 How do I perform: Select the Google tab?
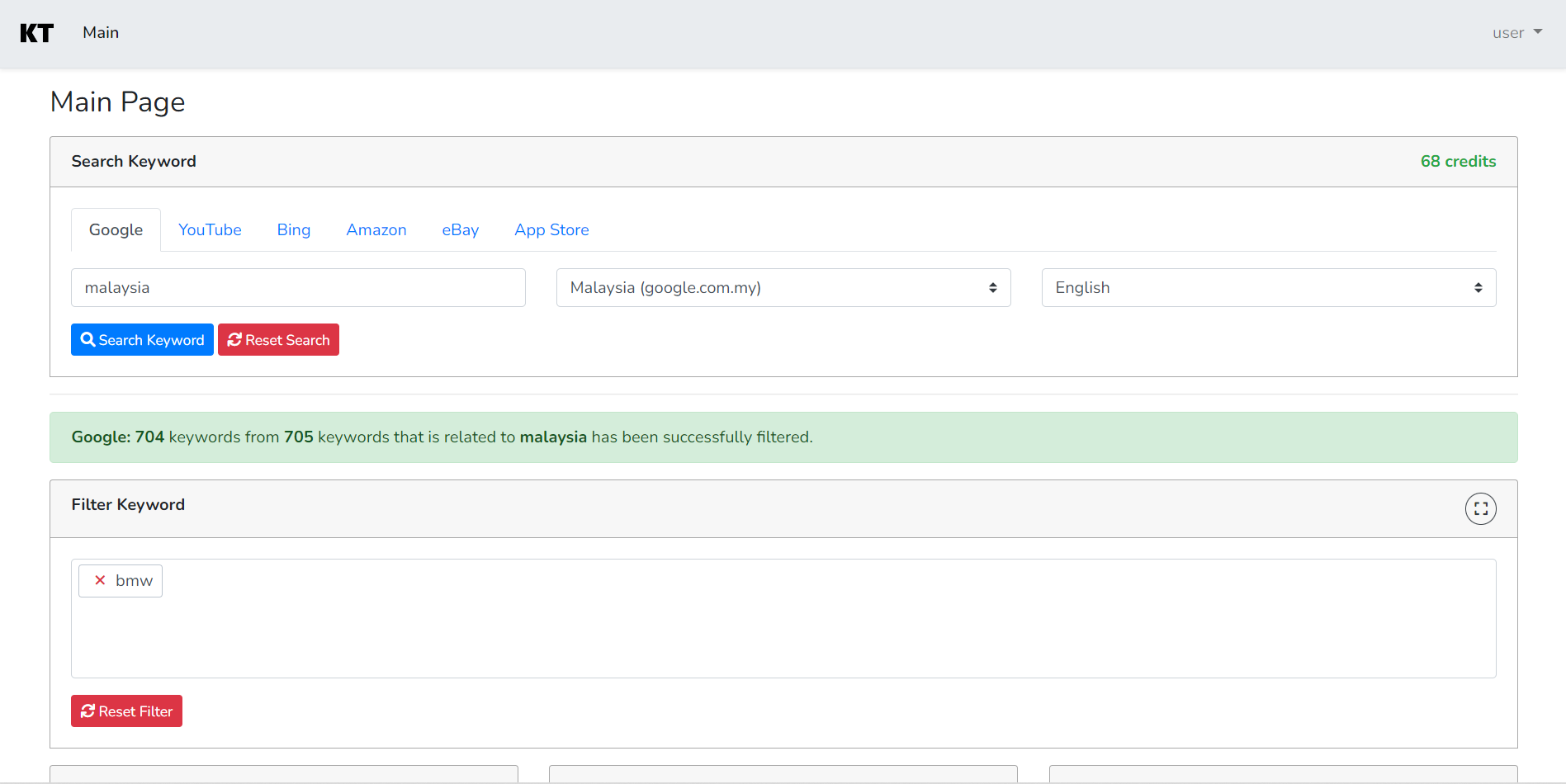tap(116, 230)
